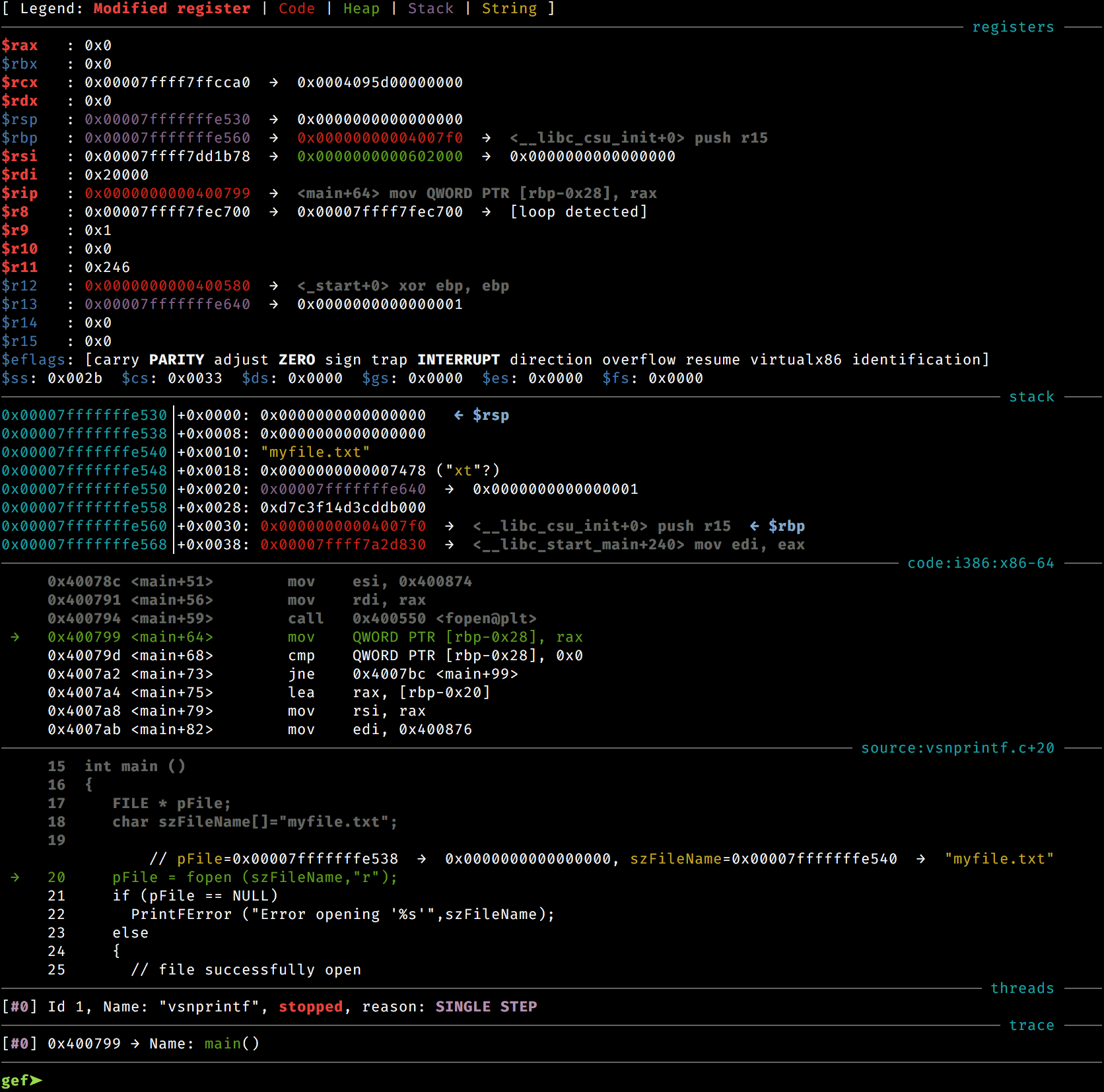Click the gef prompt input

[22, 1081]
